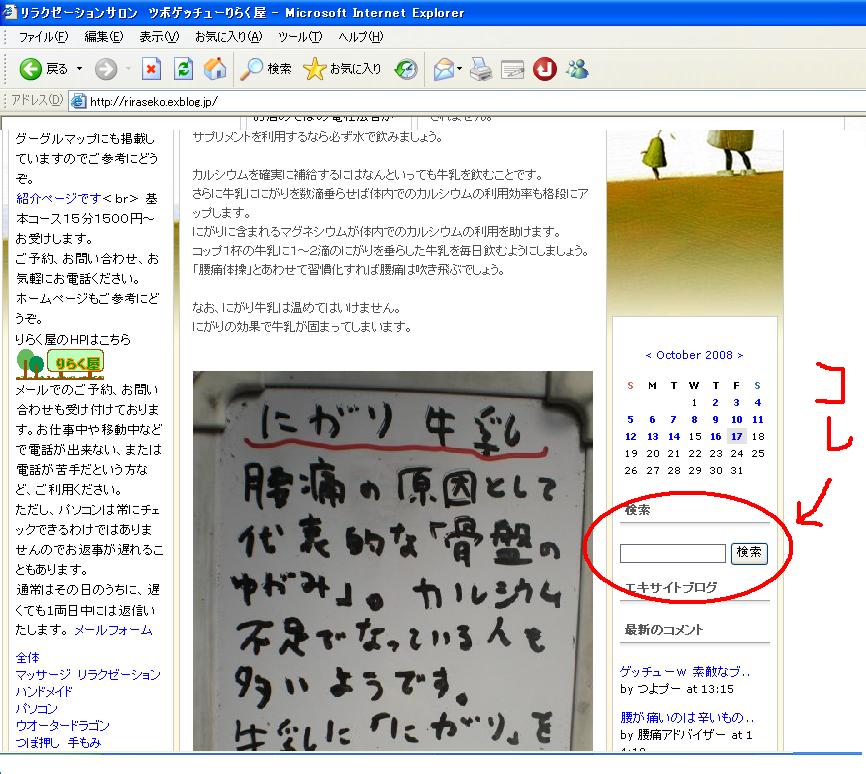Open calendar date 8
This screenshot has height=774, width=866.
(x=694, y=419)
